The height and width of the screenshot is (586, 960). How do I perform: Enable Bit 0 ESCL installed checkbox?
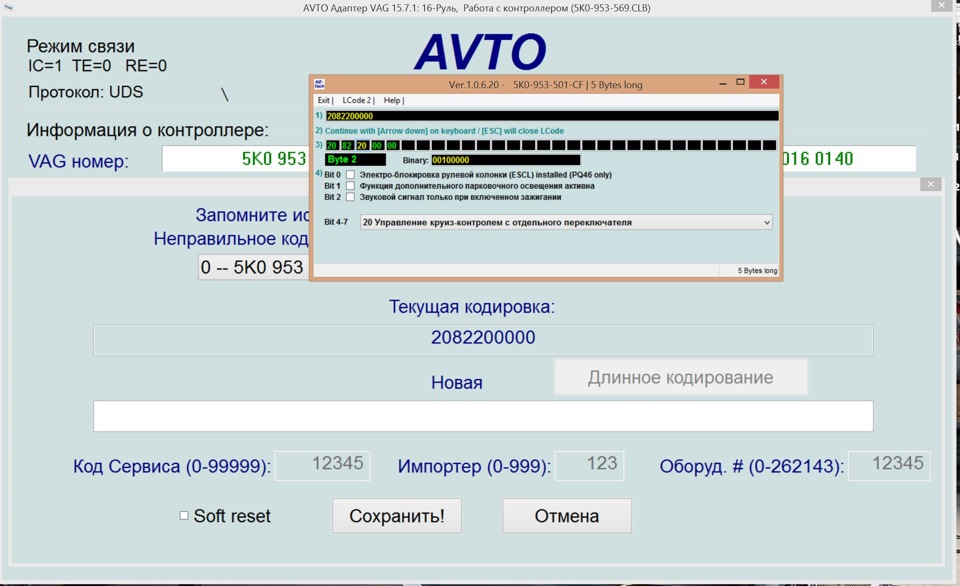click(x=350, y=175)
